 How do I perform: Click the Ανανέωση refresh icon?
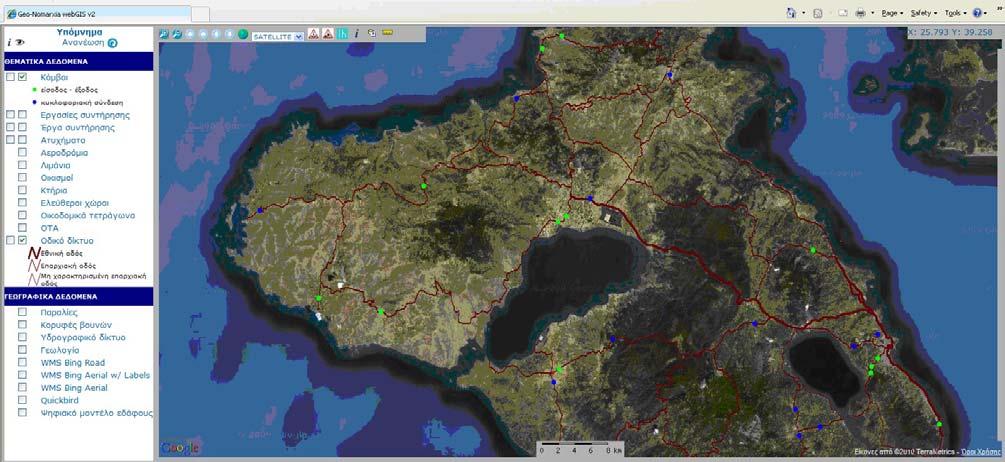point(112,43)
